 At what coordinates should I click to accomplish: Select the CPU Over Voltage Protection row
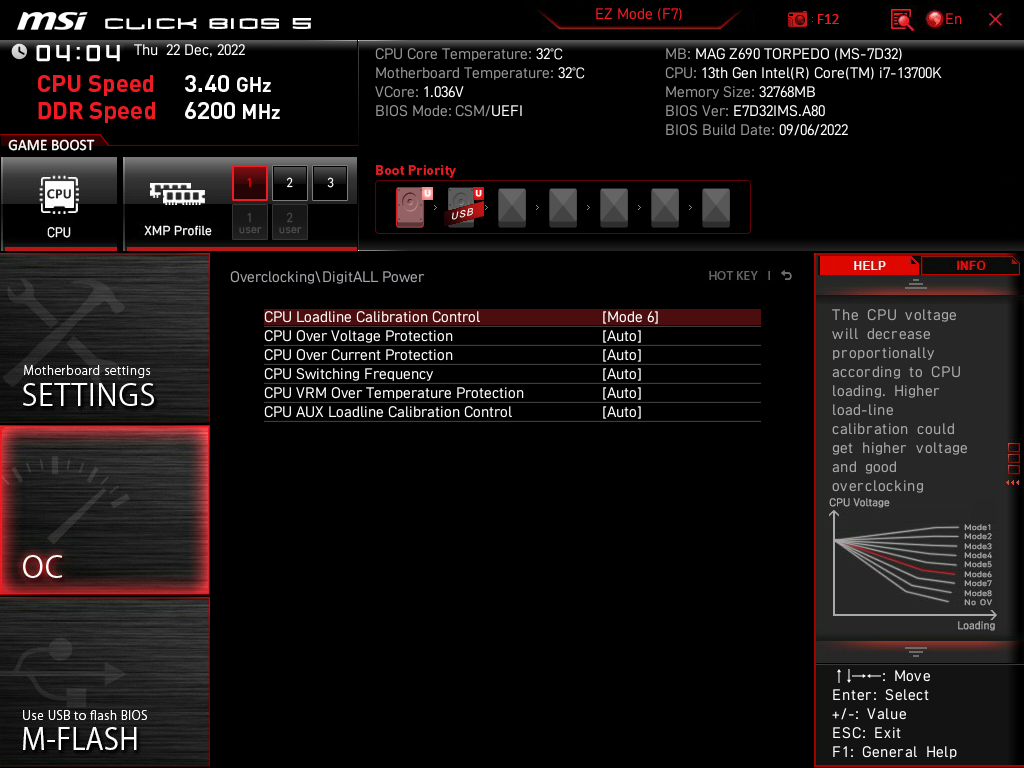[512, 336]
